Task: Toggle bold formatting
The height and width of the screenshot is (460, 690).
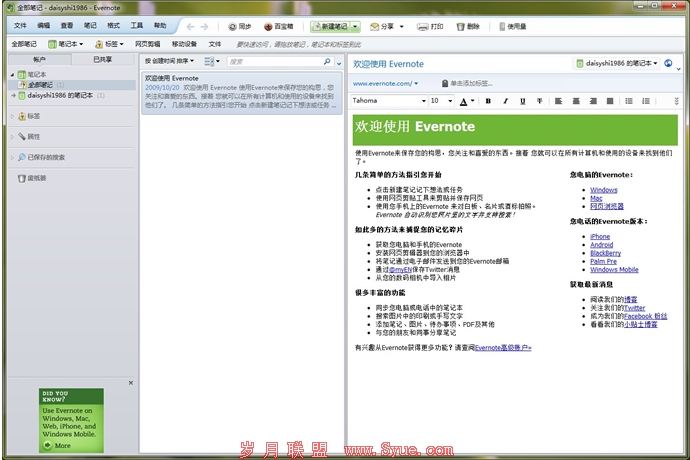Action: 488,101
